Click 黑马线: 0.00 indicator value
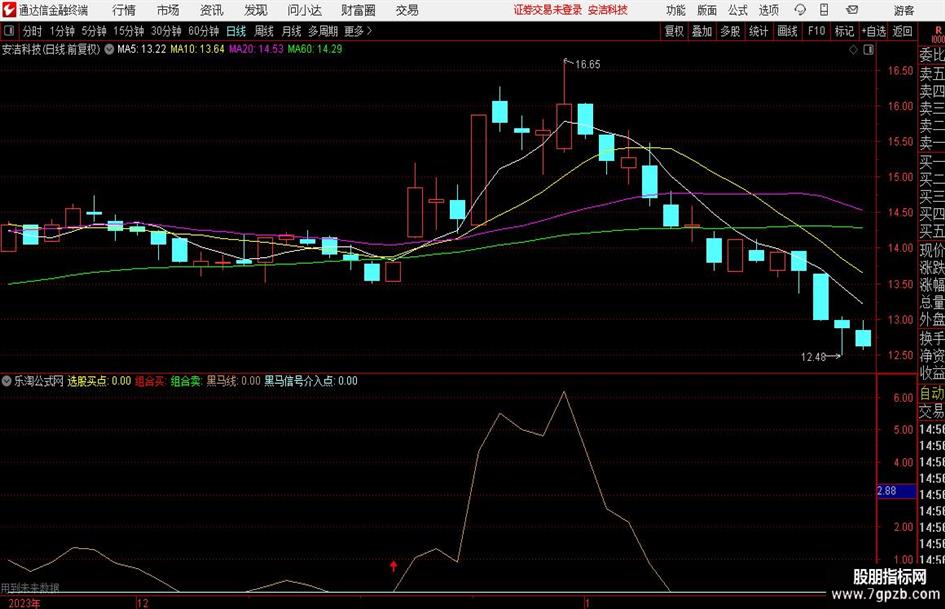 (x=234, y=381)
